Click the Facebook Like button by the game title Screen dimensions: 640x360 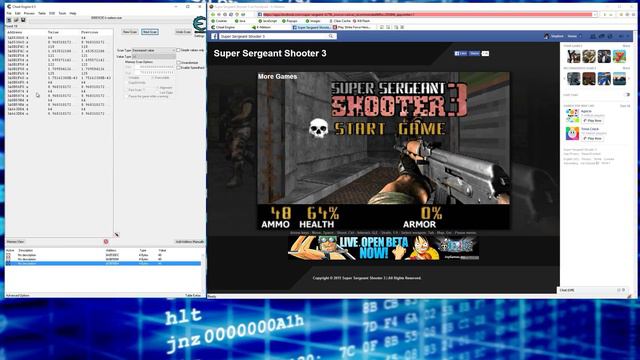tap(460, 53)
